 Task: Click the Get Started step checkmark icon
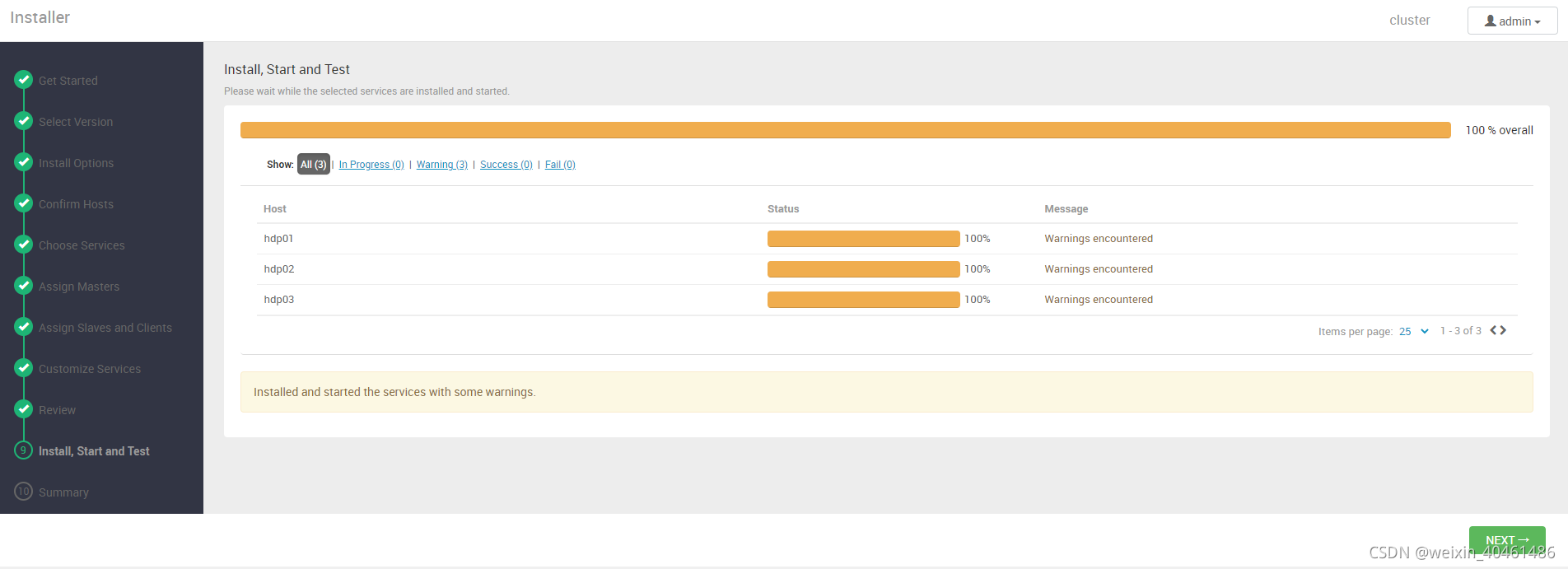tap(24, 80)
